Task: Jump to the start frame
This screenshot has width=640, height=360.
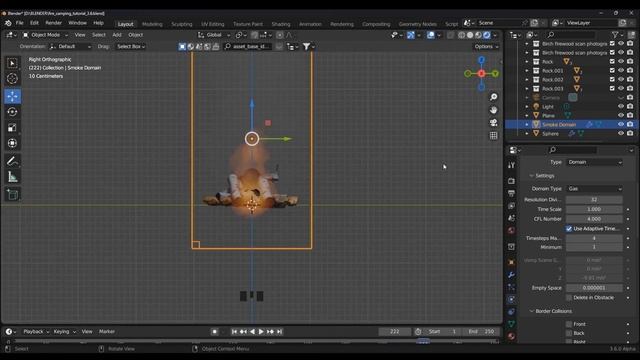Action: click(x=234, y=332)
